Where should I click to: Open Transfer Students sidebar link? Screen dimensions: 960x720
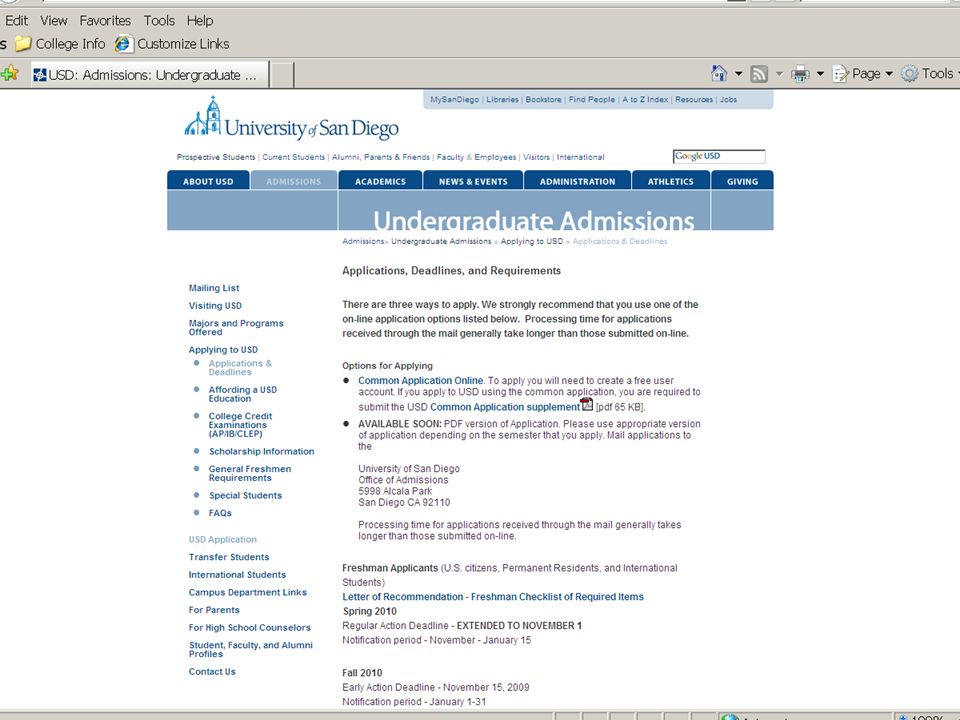(229, 557)
